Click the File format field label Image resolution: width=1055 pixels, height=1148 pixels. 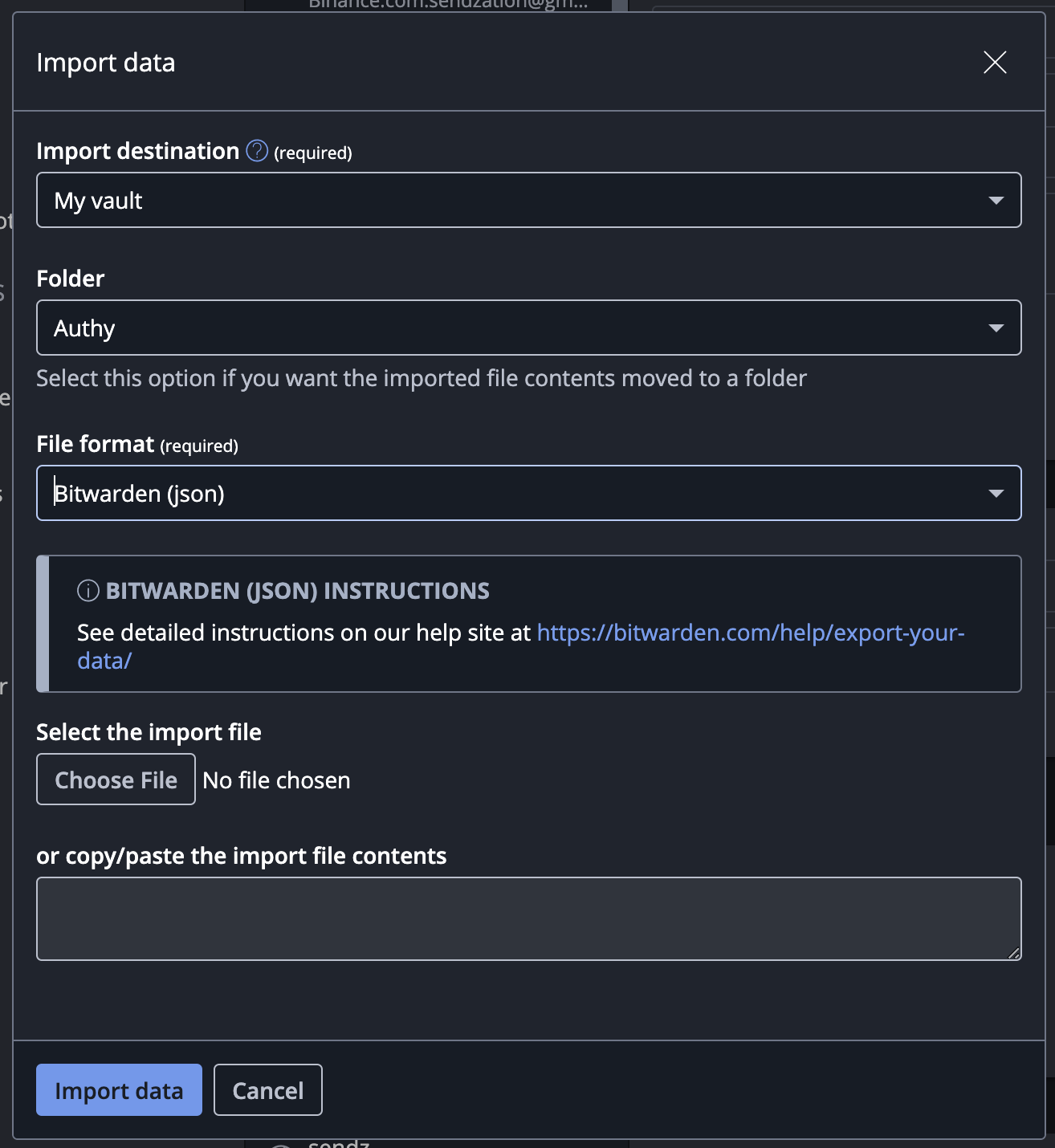96,444
